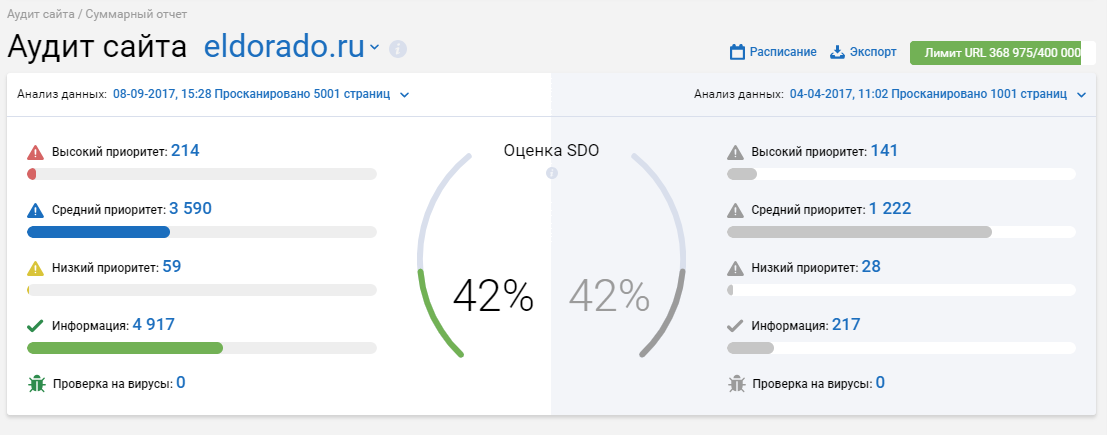Click the Суммарный отчет breadcrumb
The width and height of the screenshot is (1107, 435).
137,13
